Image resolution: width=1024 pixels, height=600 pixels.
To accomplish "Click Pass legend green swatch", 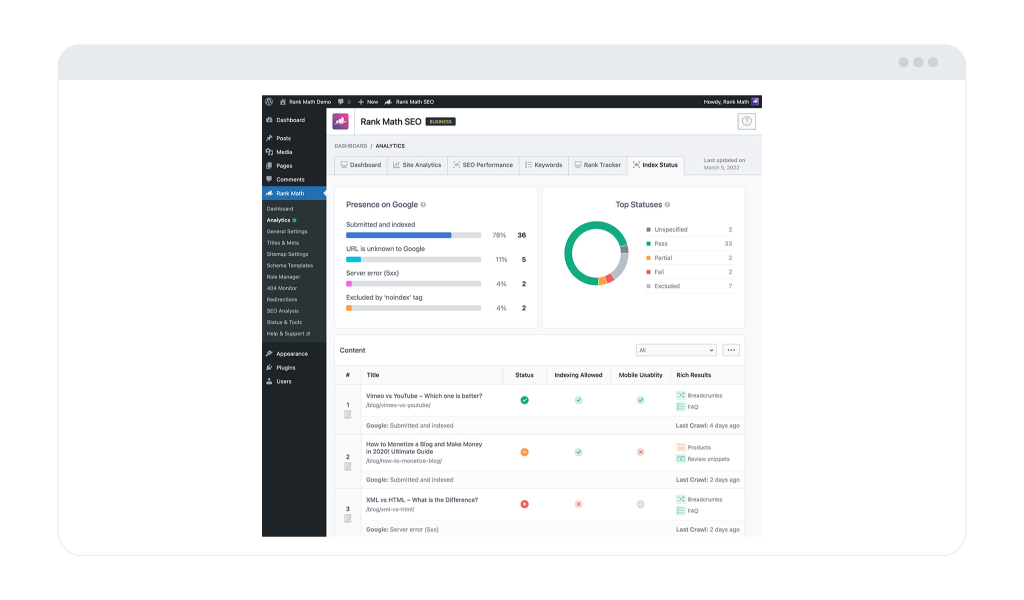I will click(x=648, y=244).
